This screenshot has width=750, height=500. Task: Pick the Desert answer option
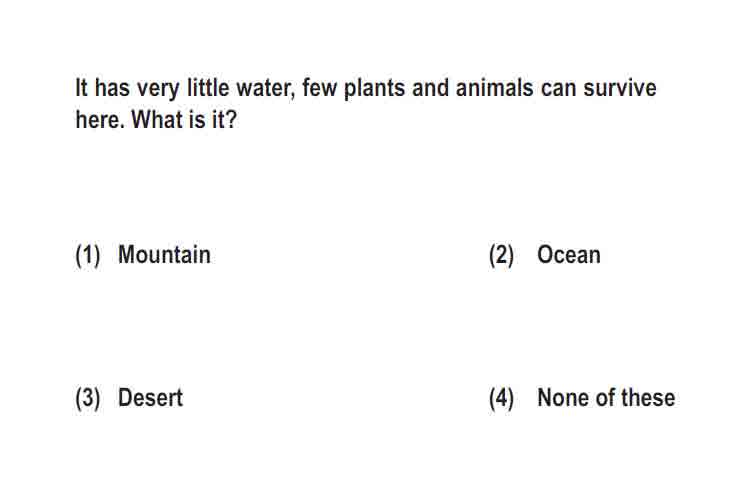pos(150,398)
